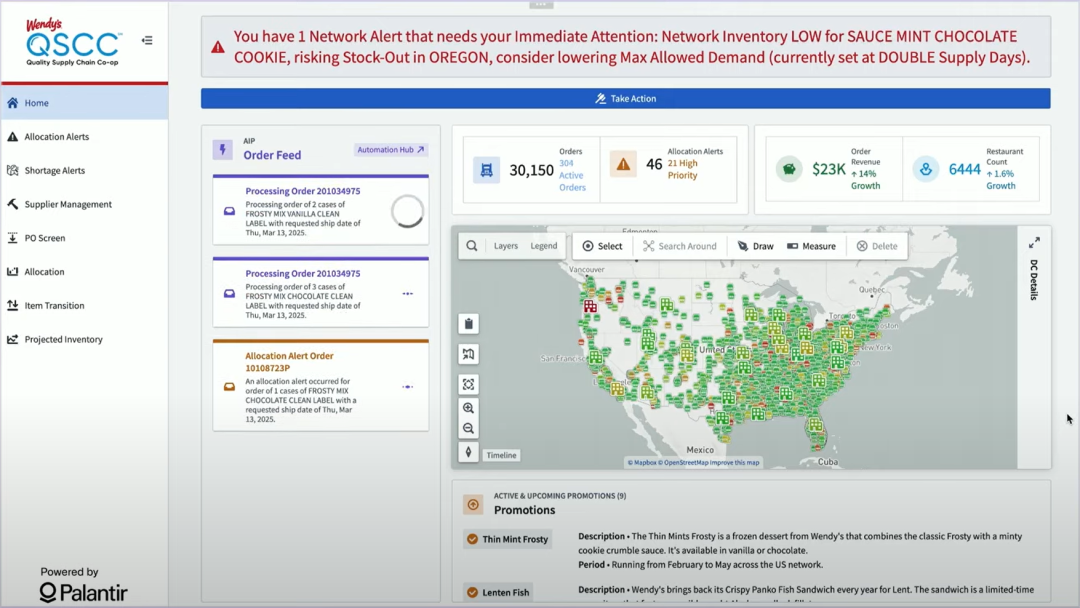Click the clipboard icon on the map
1080x608 pixels.
coord(468,324)
